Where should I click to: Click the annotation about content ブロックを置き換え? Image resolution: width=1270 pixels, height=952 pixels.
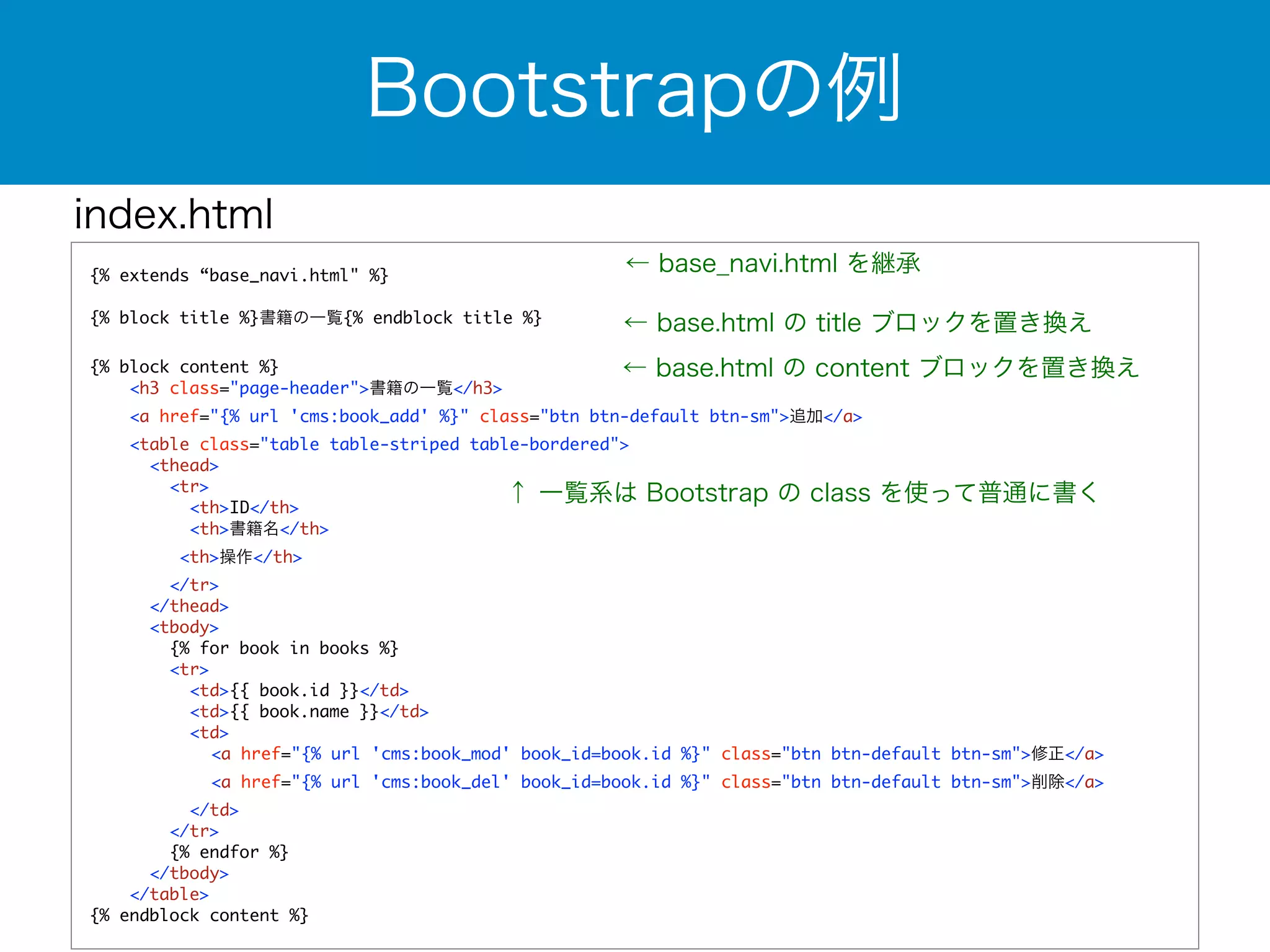coord(881,368)
